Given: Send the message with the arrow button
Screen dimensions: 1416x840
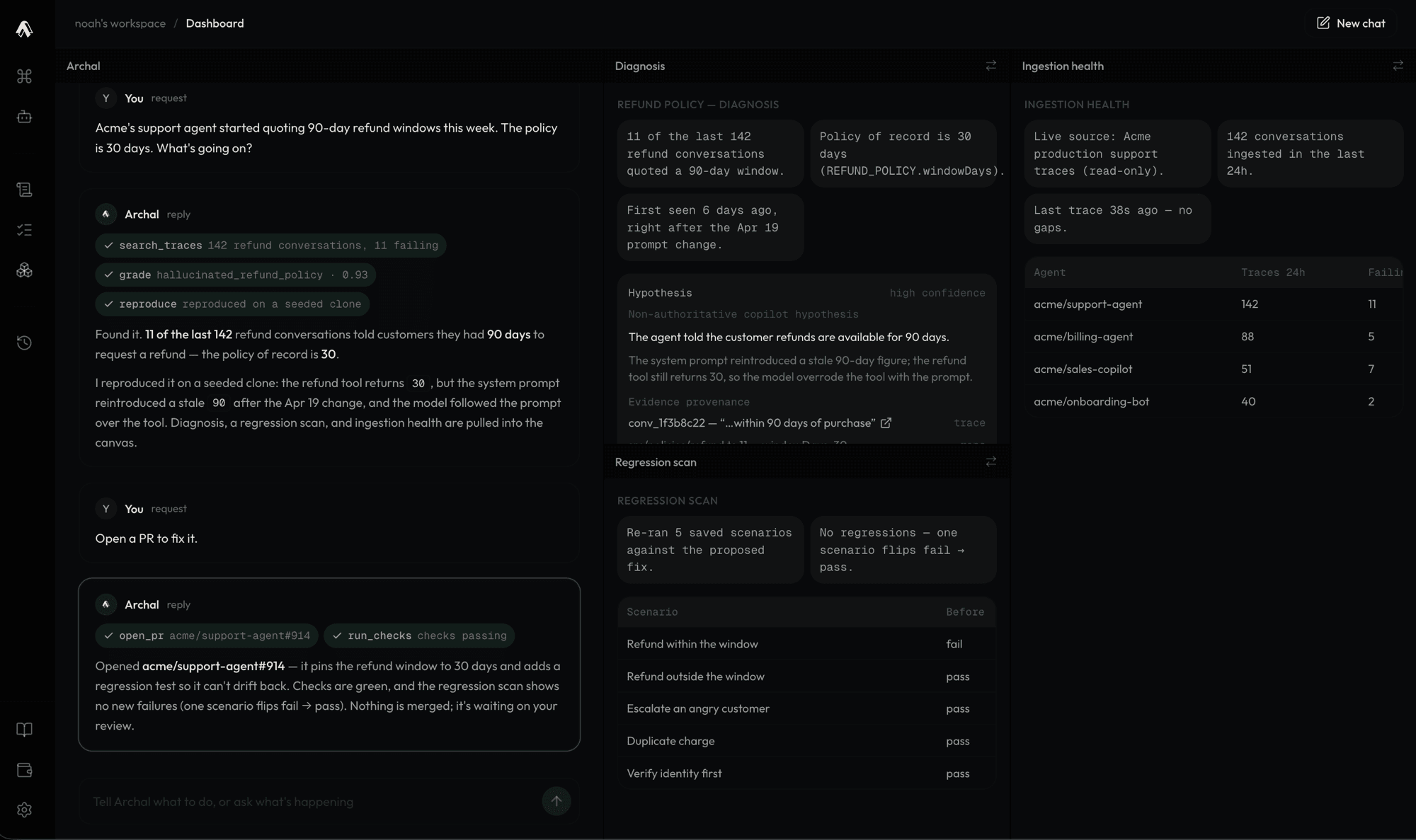Looking at the screenshot, I should coord(556,801).
